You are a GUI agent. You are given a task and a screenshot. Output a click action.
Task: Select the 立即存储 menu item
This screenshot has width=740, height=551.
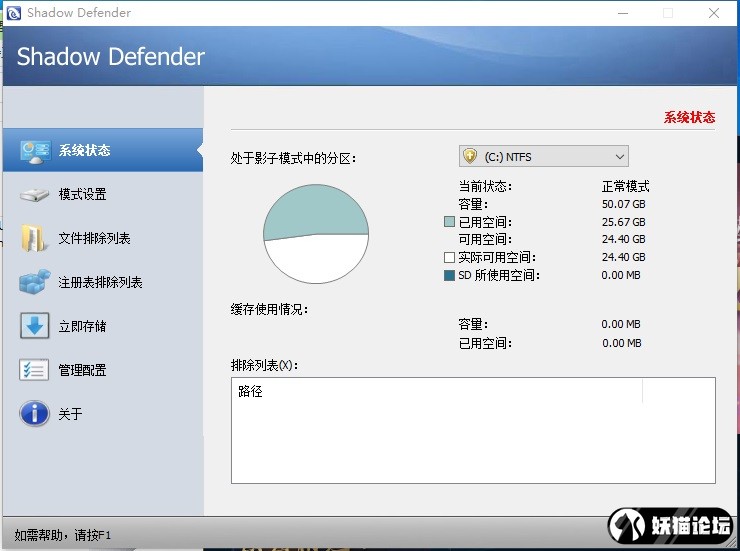click(103, 326)
